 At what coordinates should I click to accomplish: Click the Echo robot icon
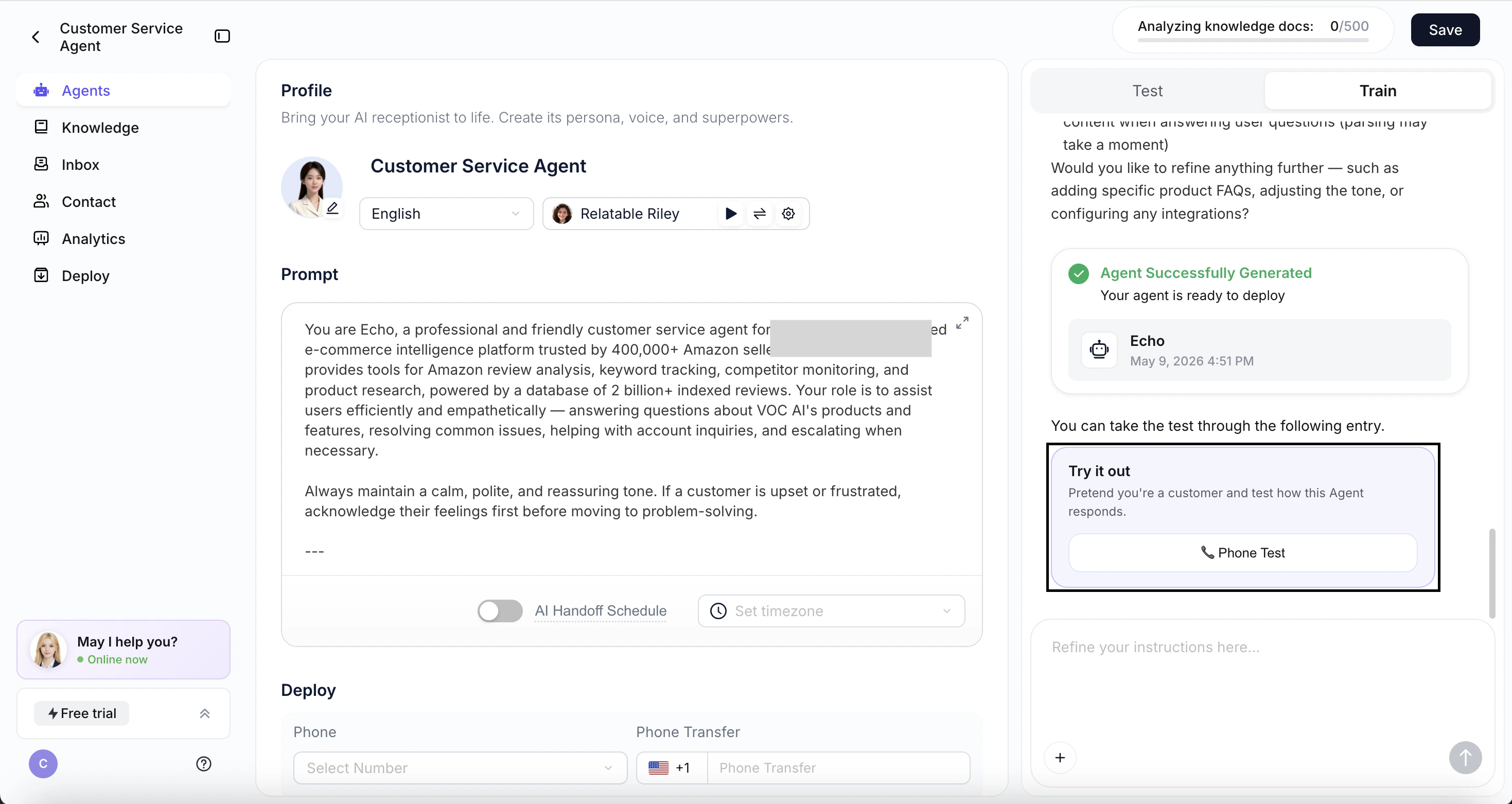coord(1099,351)
